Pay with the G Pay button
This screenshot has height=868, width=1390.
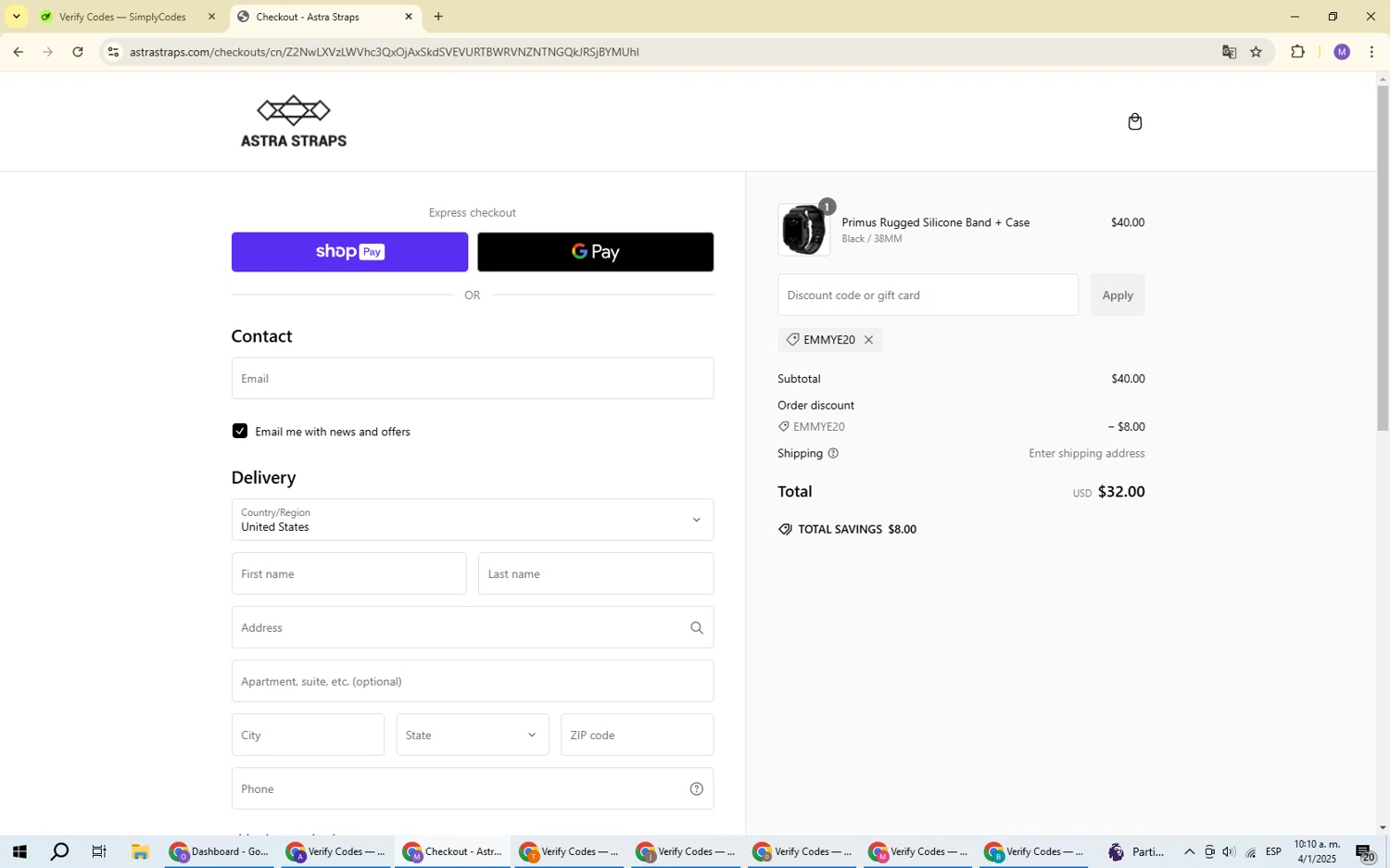pos(596,252)
